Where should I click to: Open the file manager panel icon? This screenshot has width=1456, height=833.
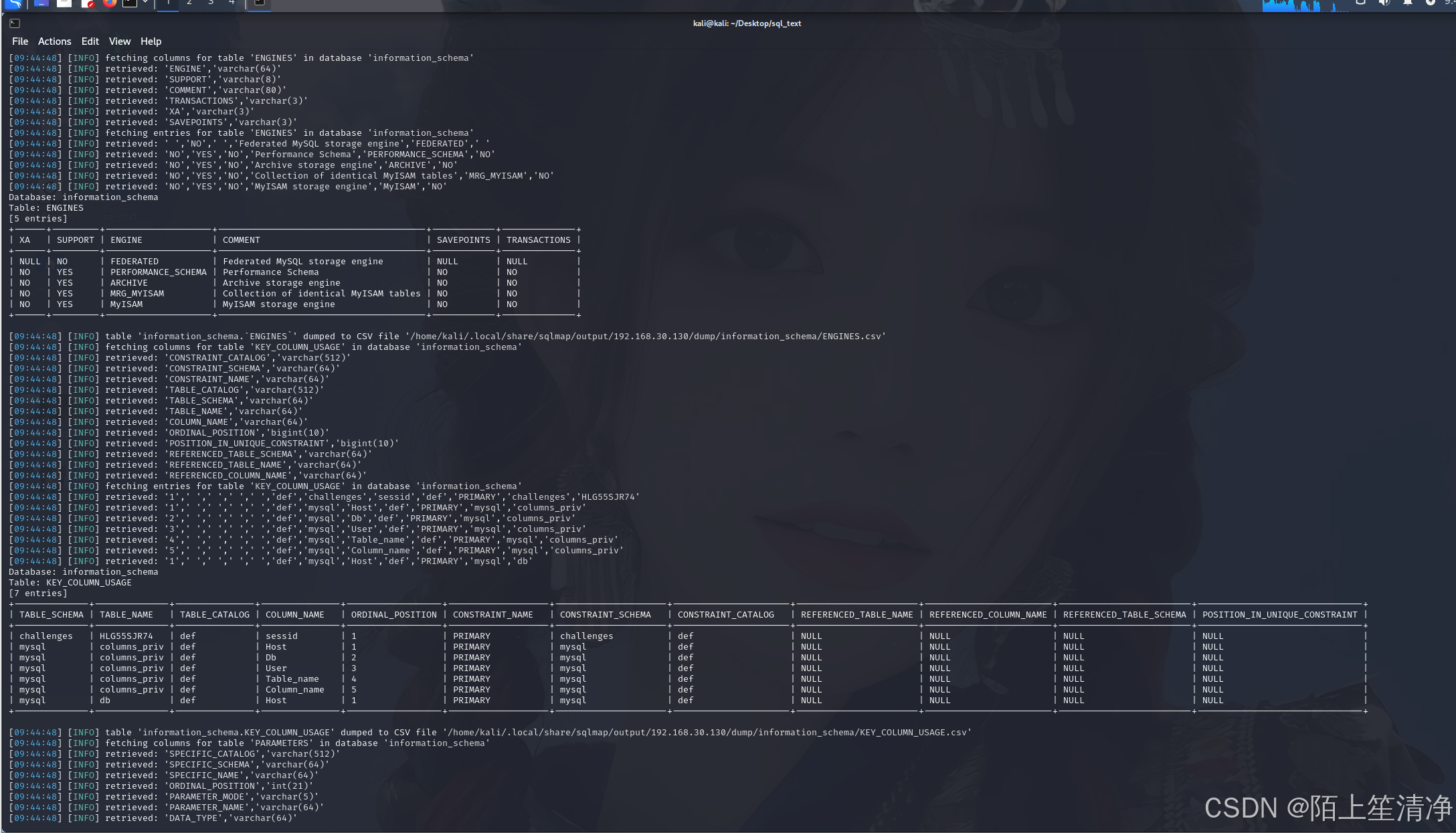(64, 3)
